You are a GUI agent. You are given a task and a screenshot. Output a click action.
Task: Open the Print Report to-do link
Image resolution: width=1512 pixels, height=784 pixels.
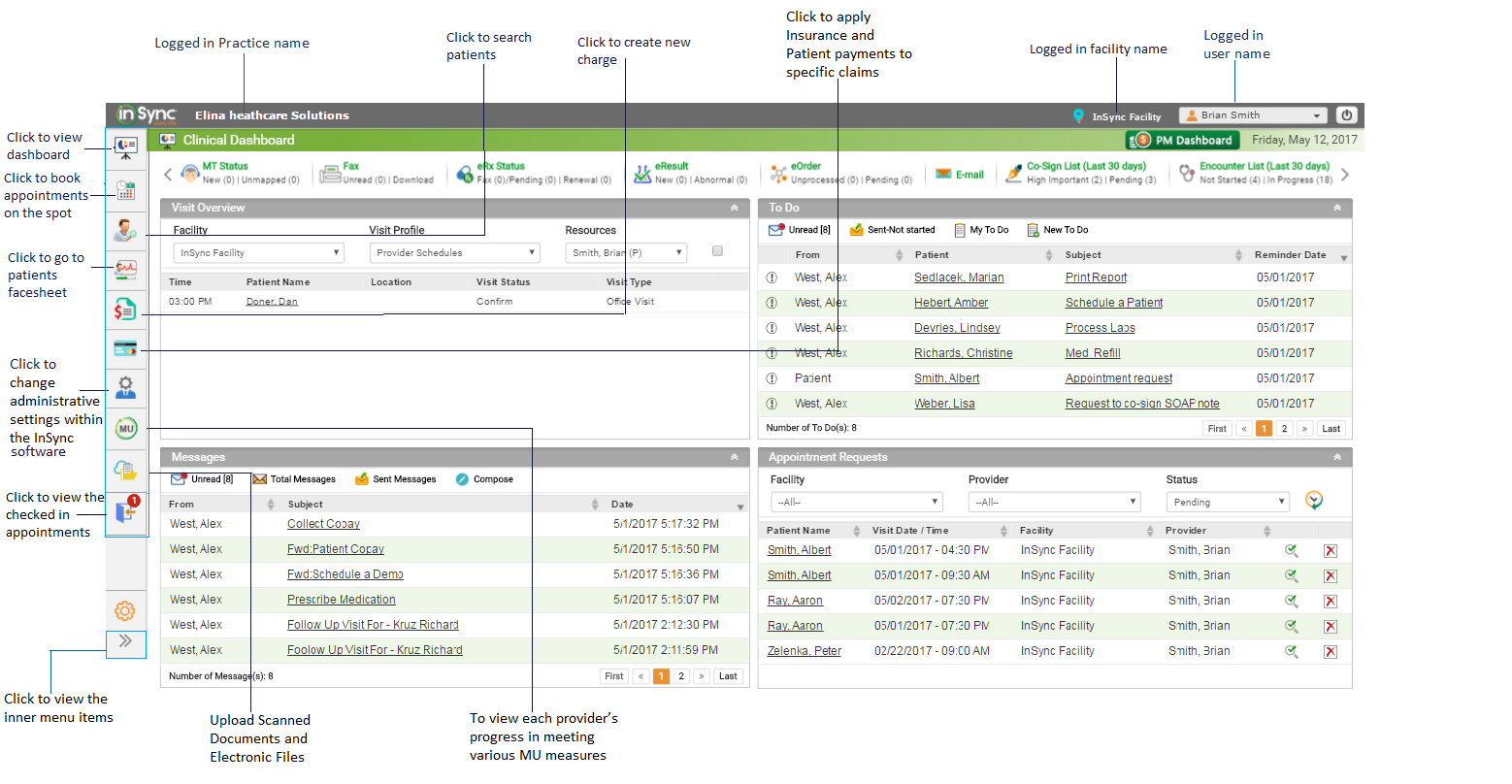click(x=1096, y=278)
